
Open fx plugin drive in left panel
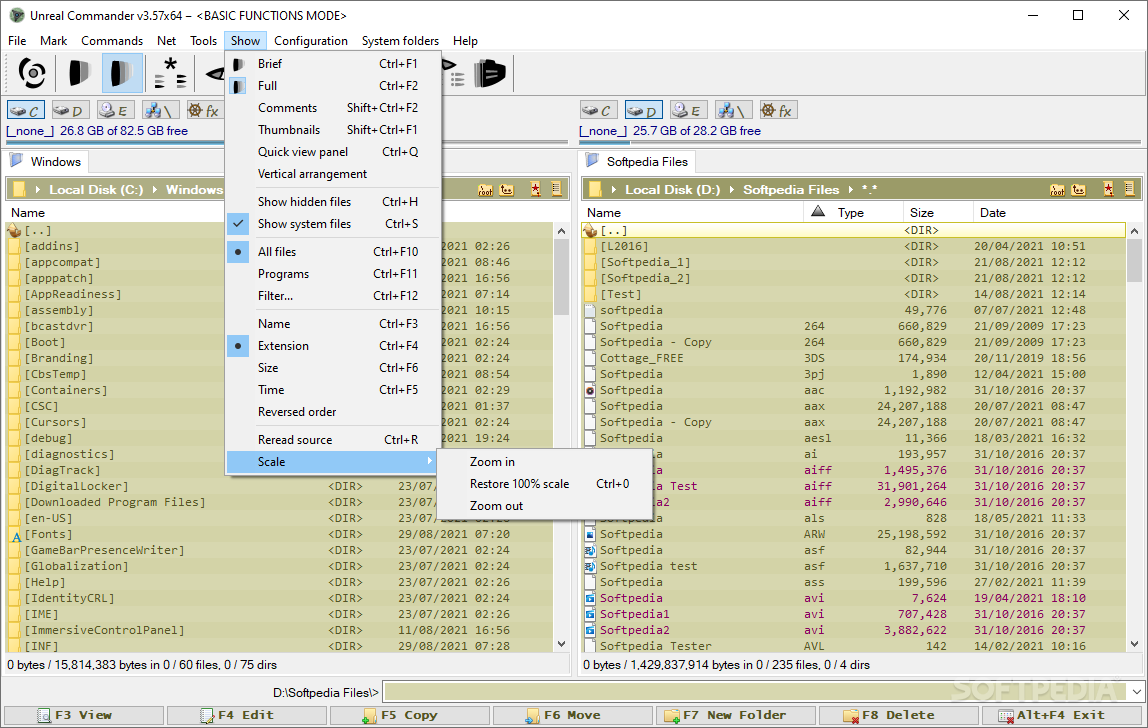[204, 110]
